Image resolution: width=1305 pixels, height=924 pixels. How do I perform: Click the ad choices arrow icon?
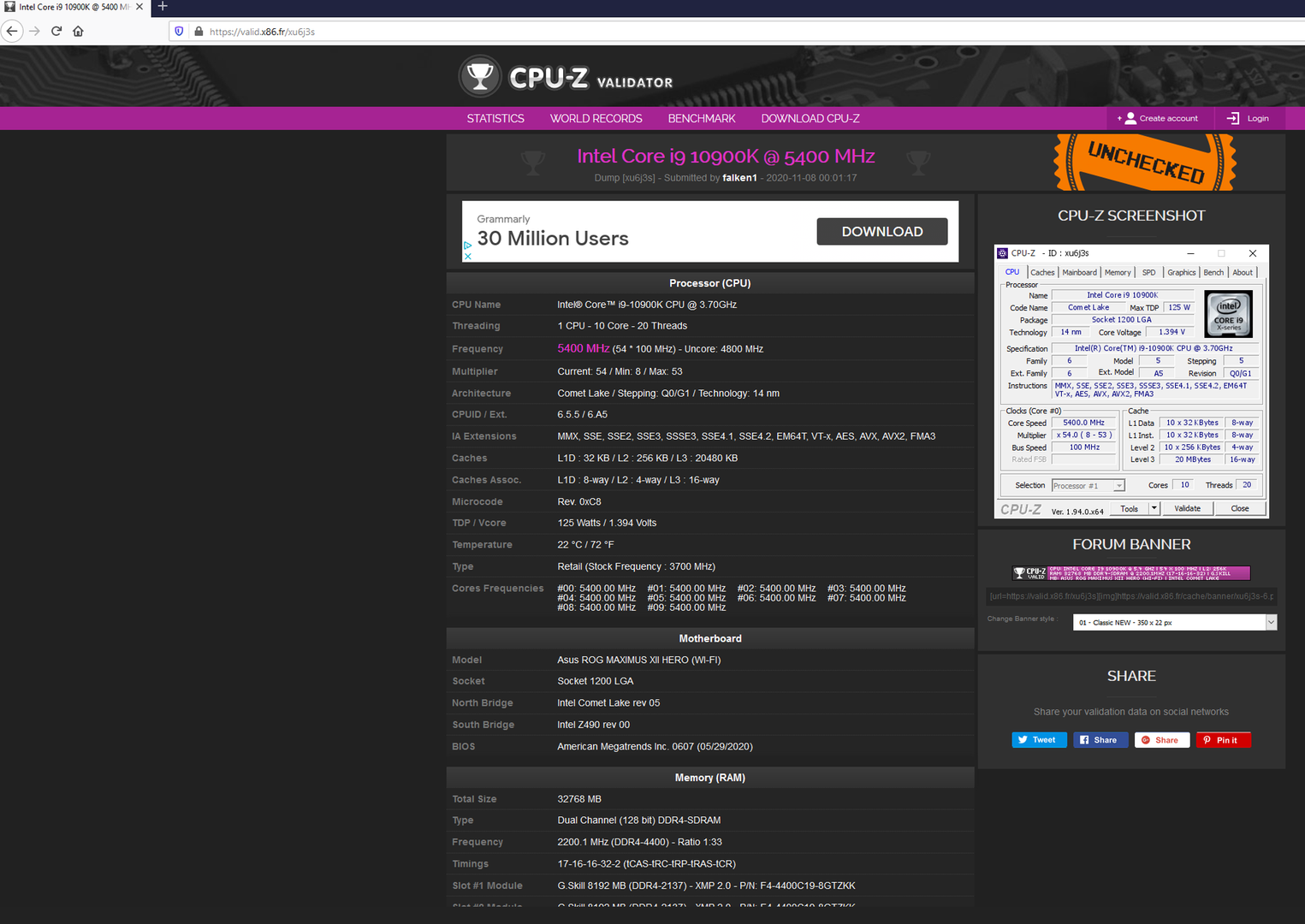(x=467, y=246)
